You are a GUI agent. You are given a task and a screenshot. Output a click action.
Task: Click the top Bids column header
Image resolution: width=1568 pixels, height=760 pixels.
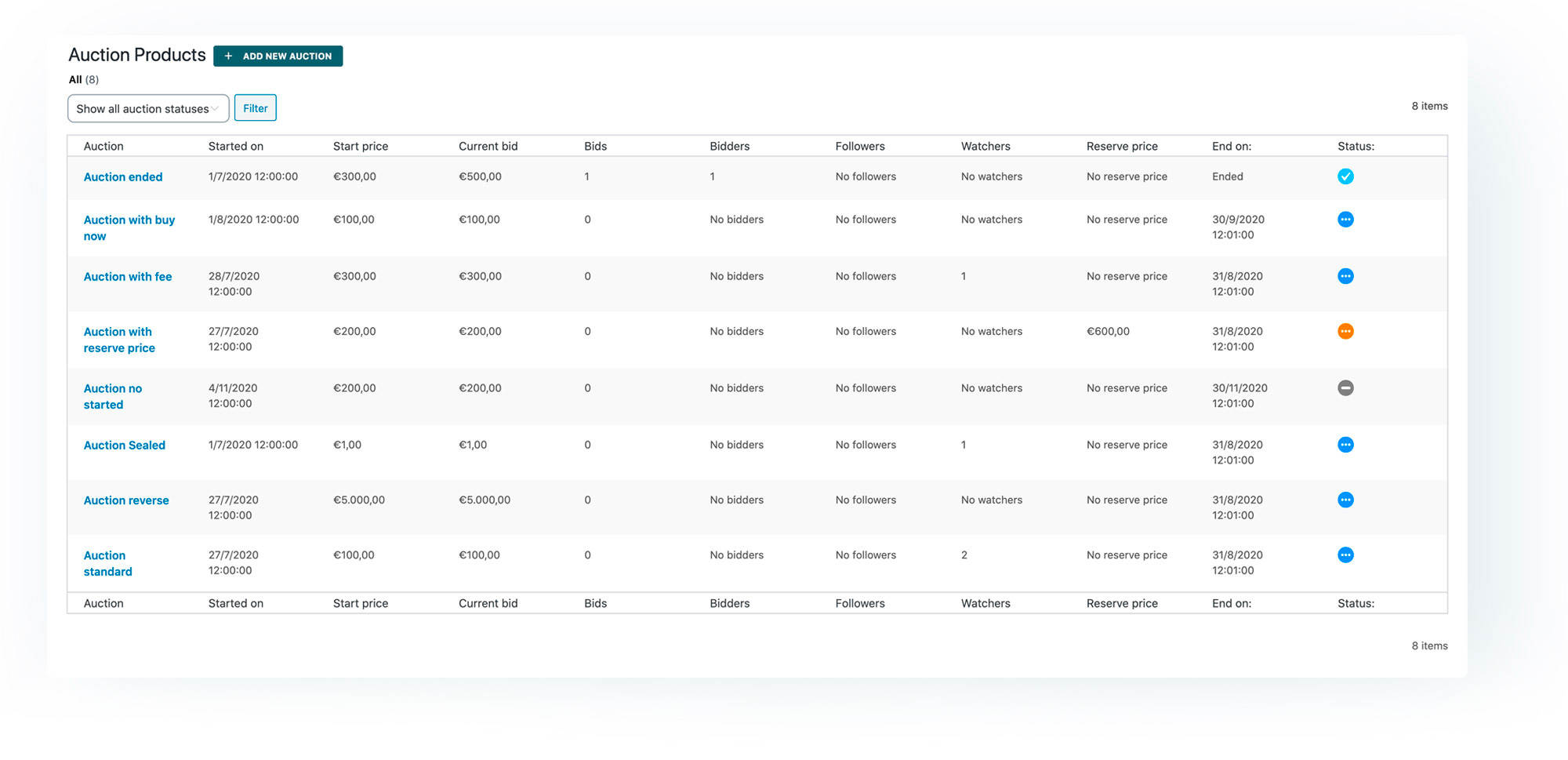(x=596, y=146)
